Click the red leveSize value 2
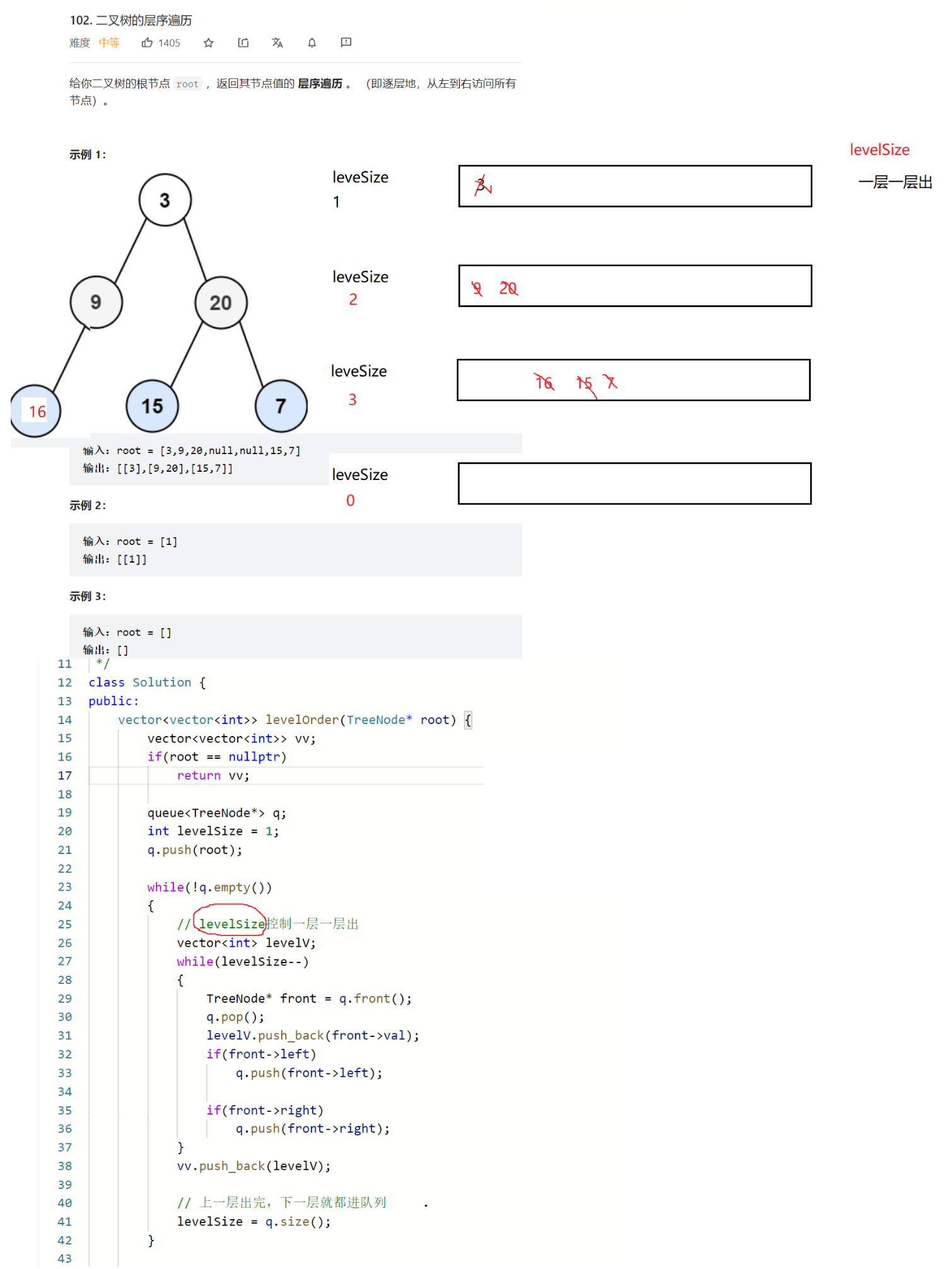Screen dimensions: 952x1269 tap(353, 300)
